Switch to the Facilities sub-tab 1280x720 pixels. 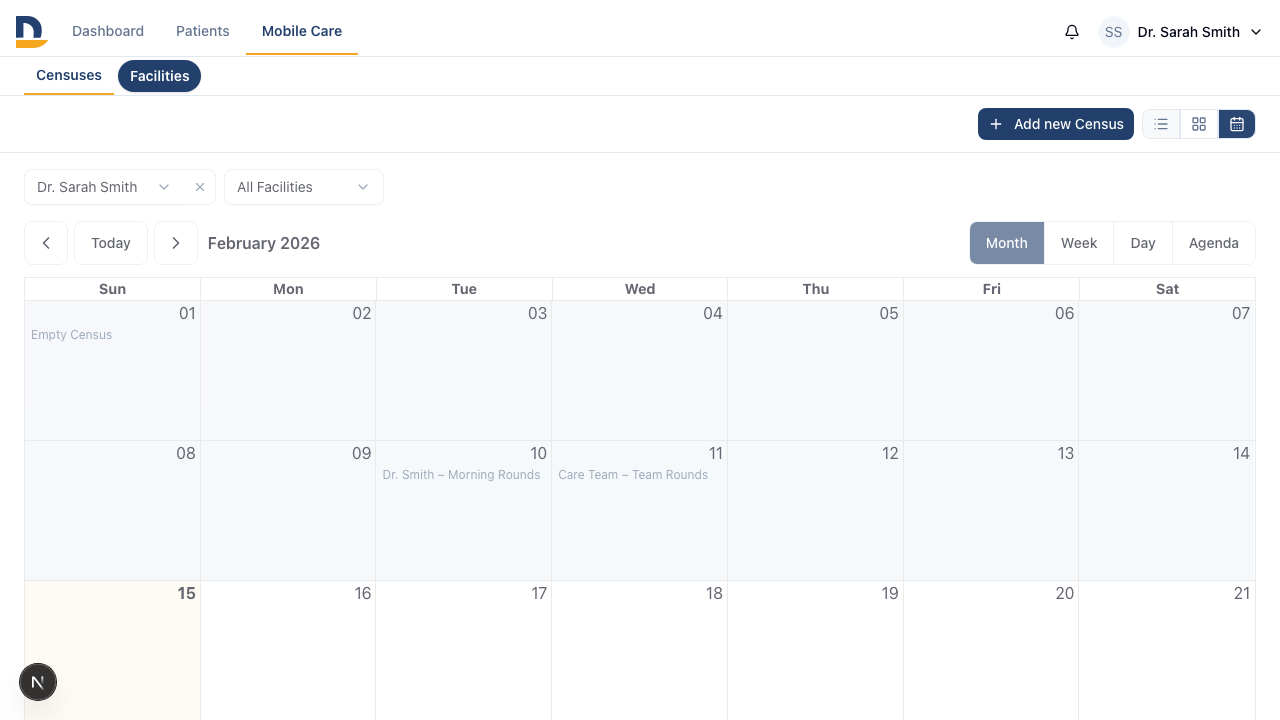(x=160, y=76)
